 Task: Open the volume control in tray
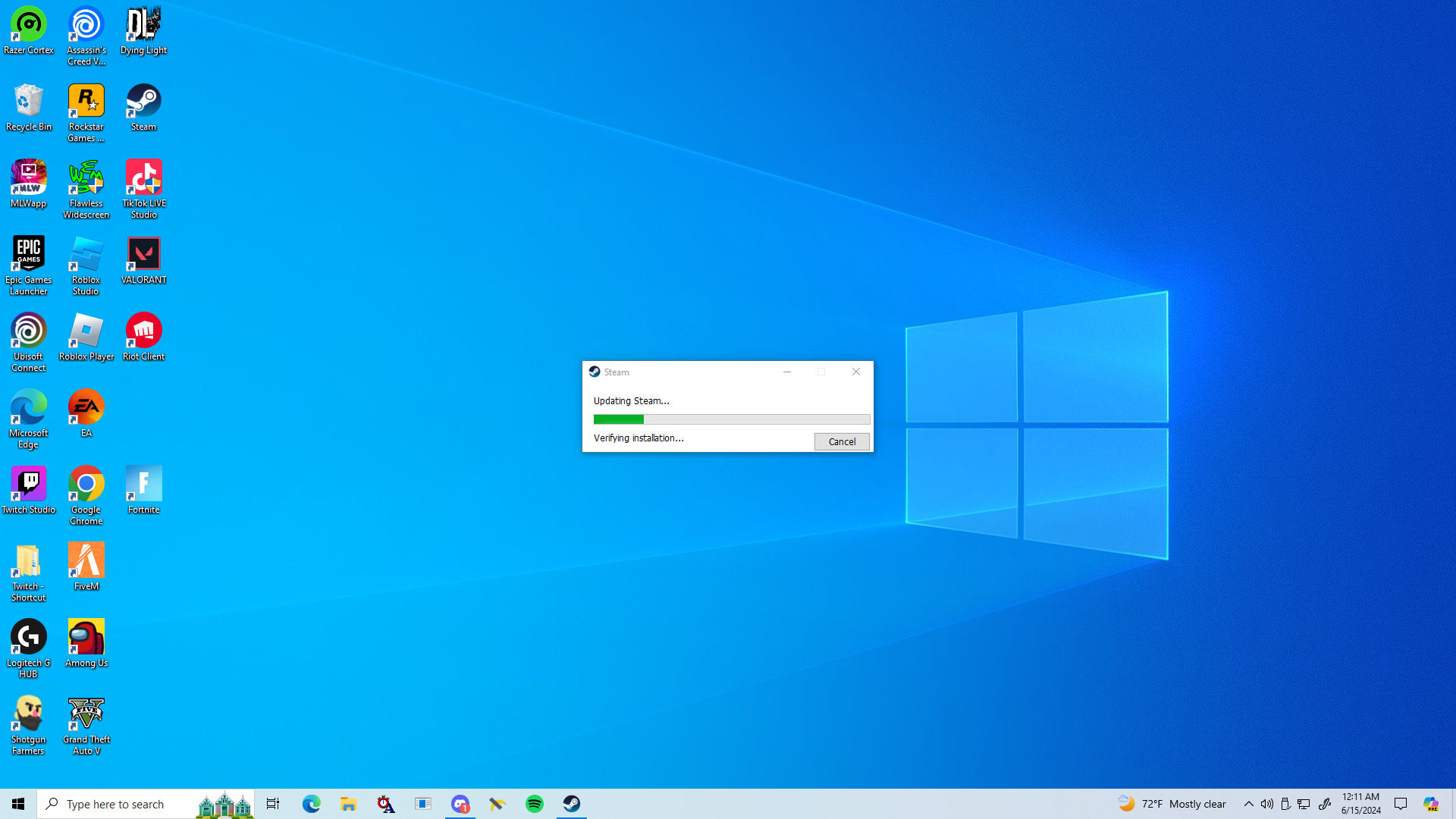click(x=1266, y=804)
